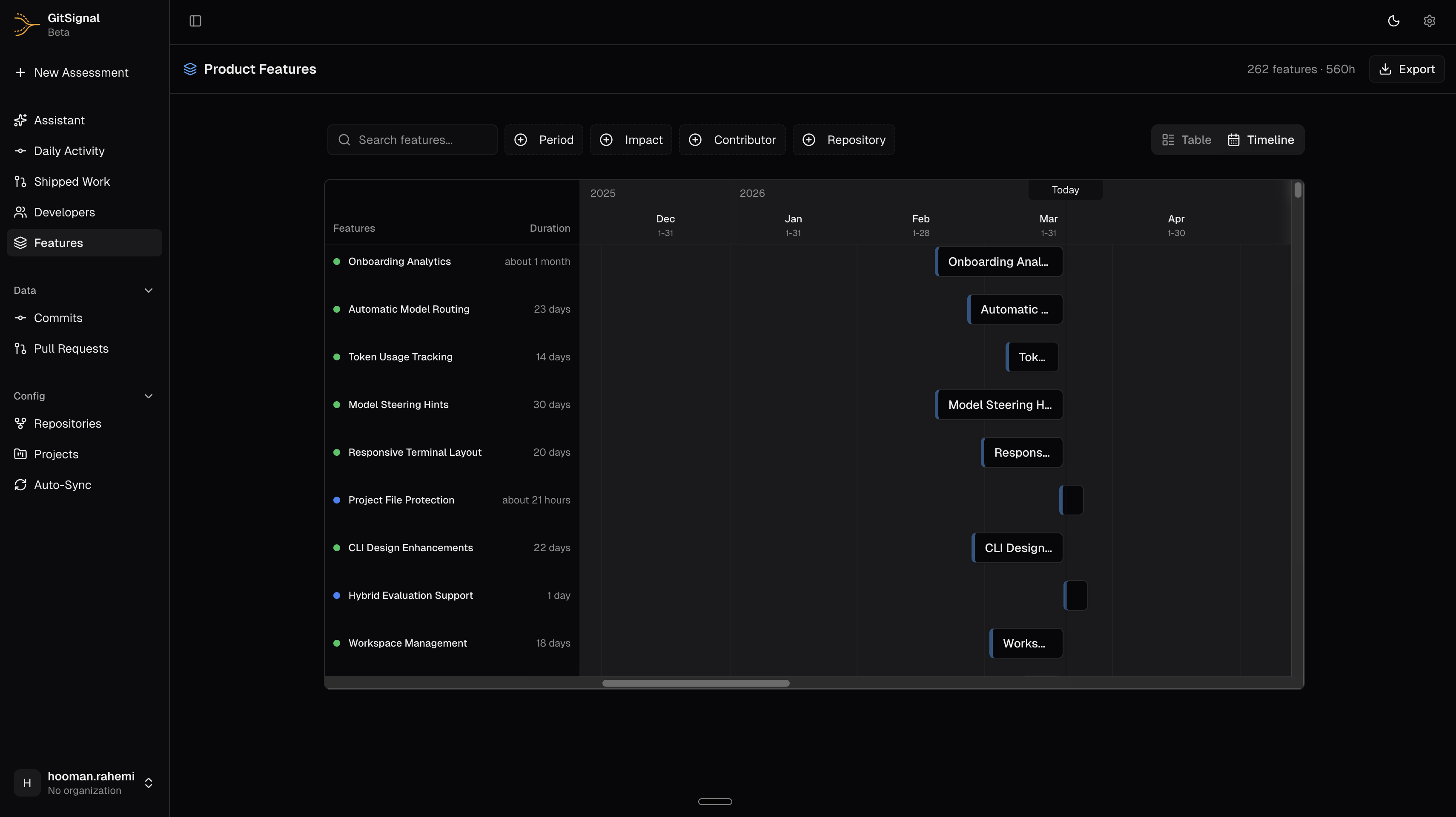Click the Export button
Image resolution: width=1456 pixels, height=817 pixels.
click(1406, 69)
